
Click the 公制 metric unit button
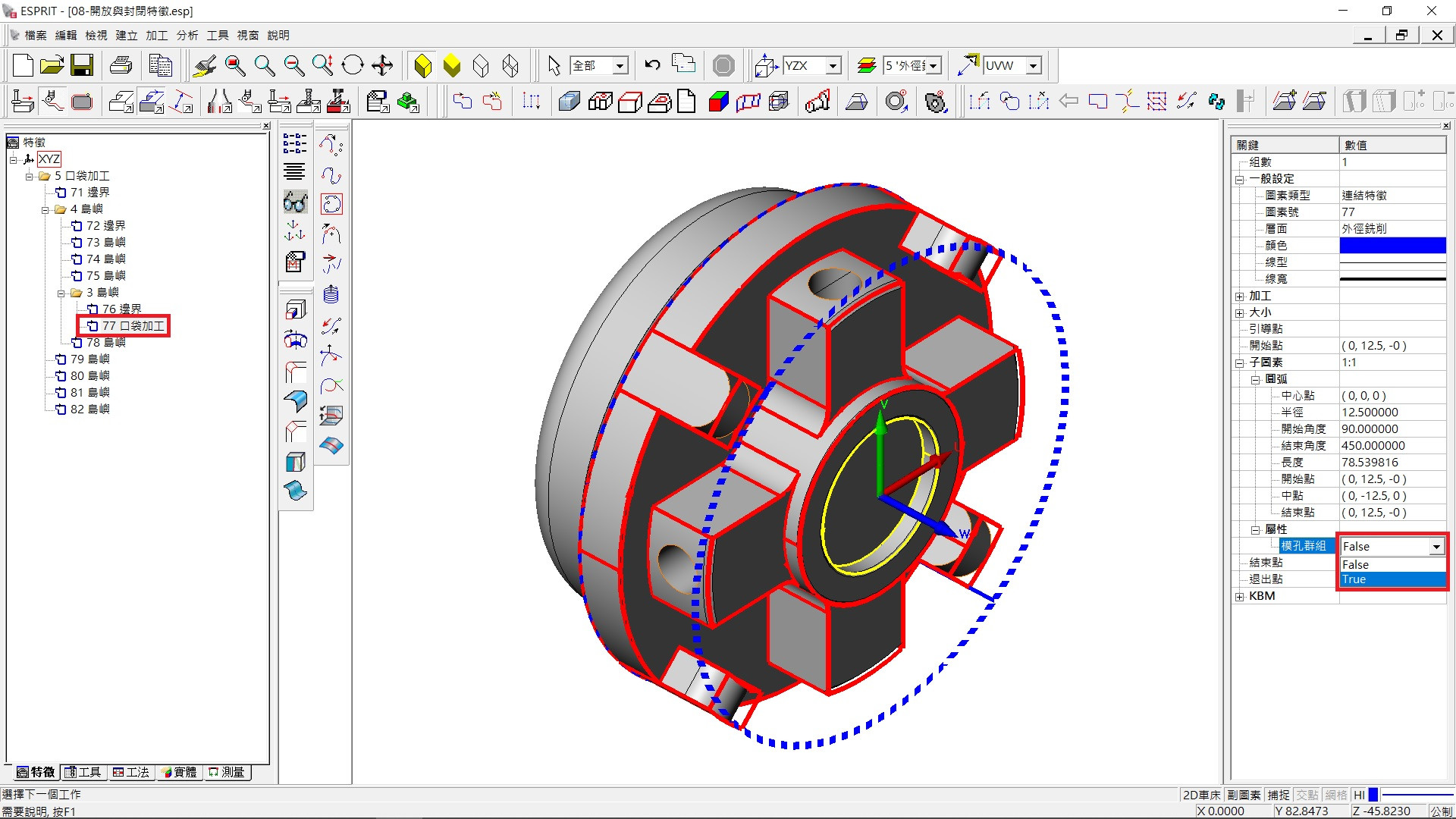[1441, 811]
